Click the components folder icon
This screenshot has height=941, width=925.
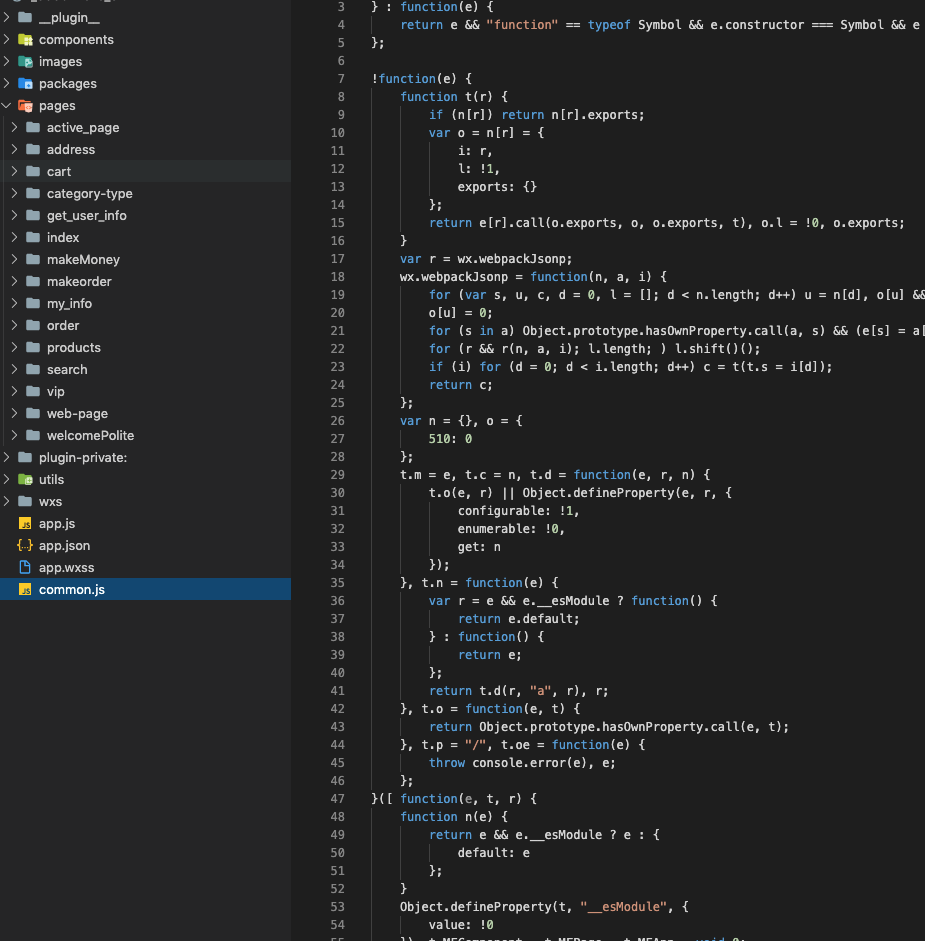click(25, 40)
